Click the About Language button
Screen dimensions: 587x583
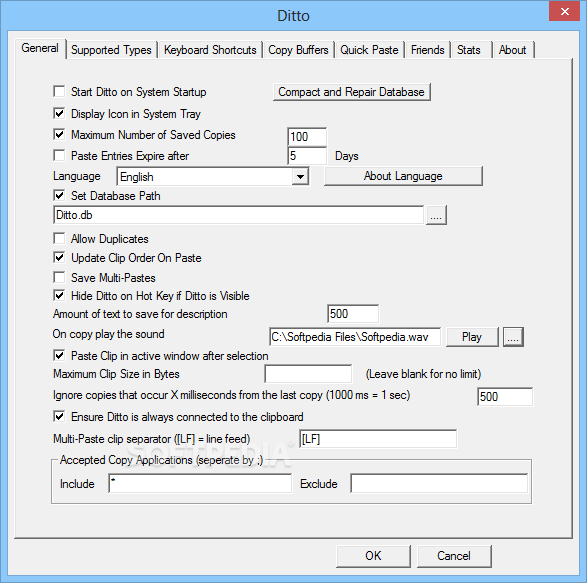(403, 176)
